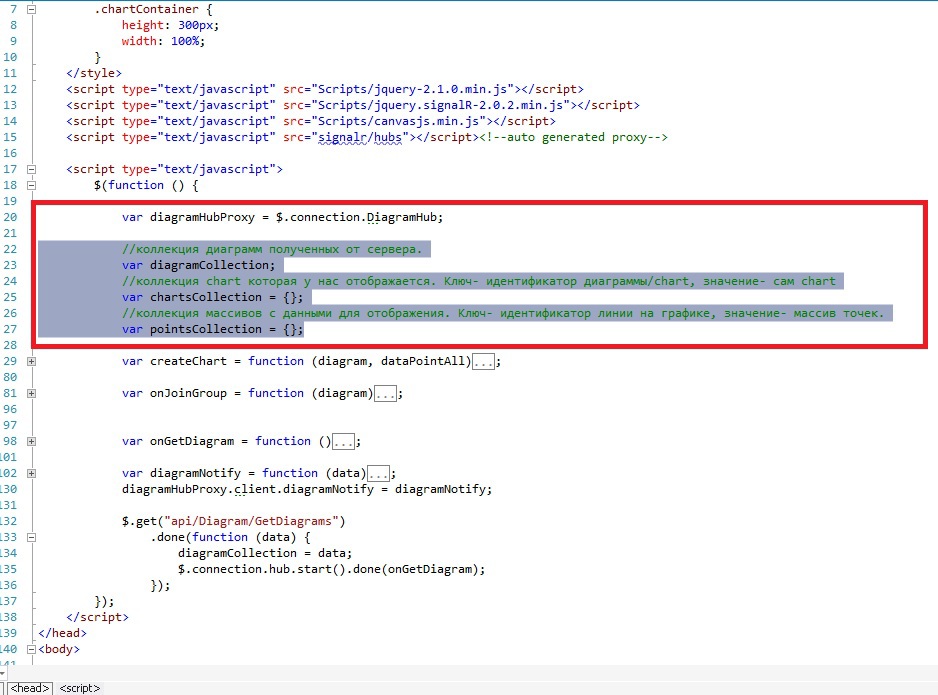Image resolution: width=938 pixels, height=695 pixels.
Task: Click "diagramCollection = data;" on line 134
Action: point(265,553)
